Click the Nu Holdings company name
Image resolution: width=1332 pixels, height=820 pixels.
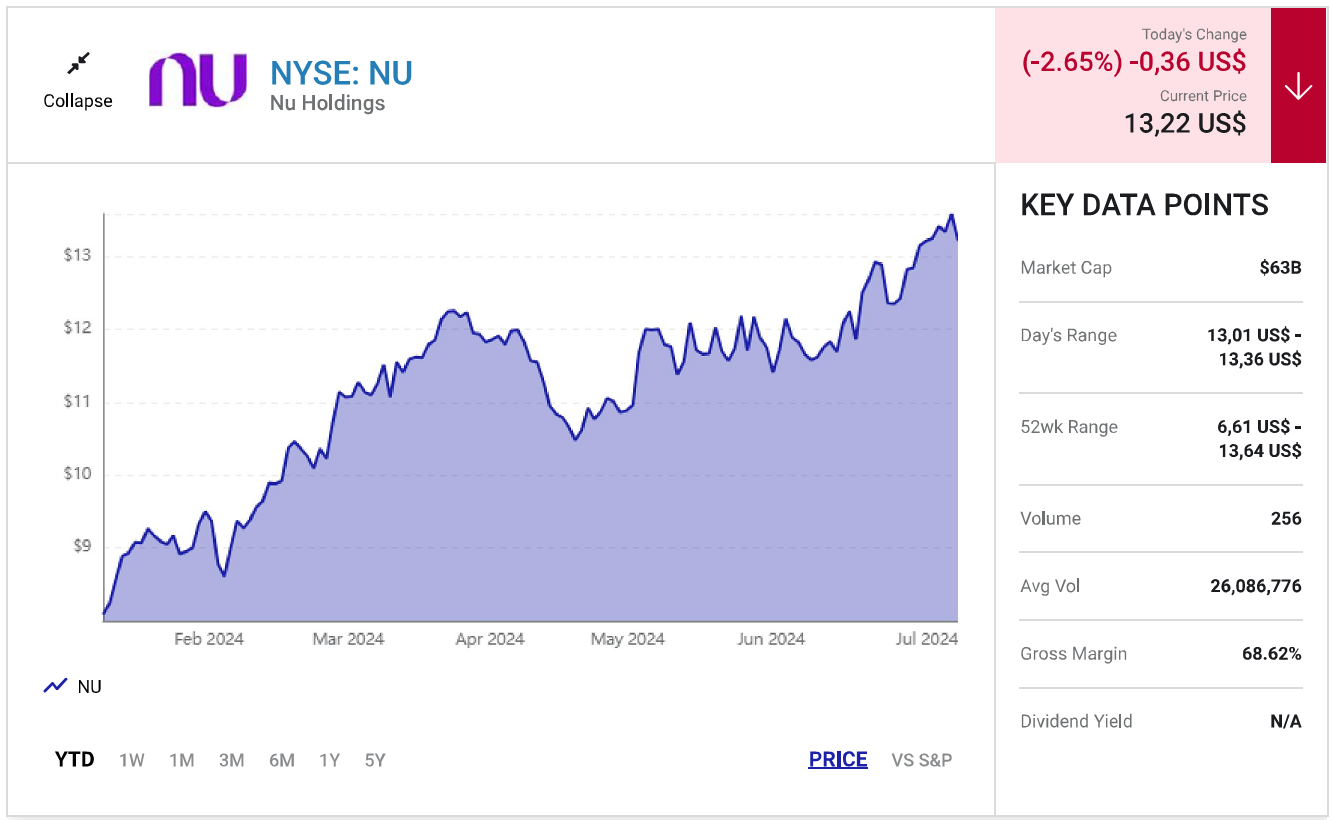pyautogui.click(x=327, y=103)
